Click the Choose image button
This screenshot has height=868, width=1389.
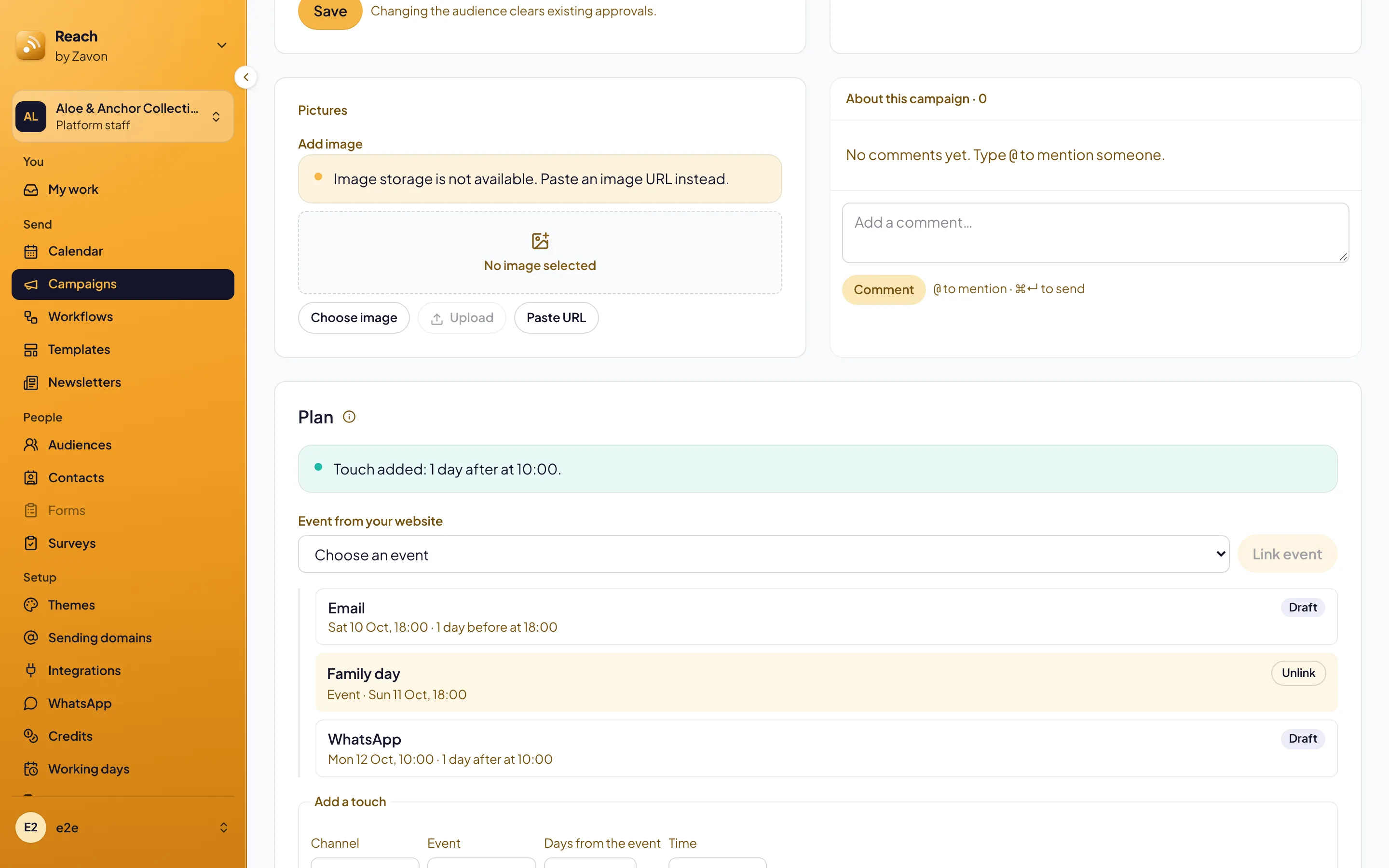click(x=354, y=317)
